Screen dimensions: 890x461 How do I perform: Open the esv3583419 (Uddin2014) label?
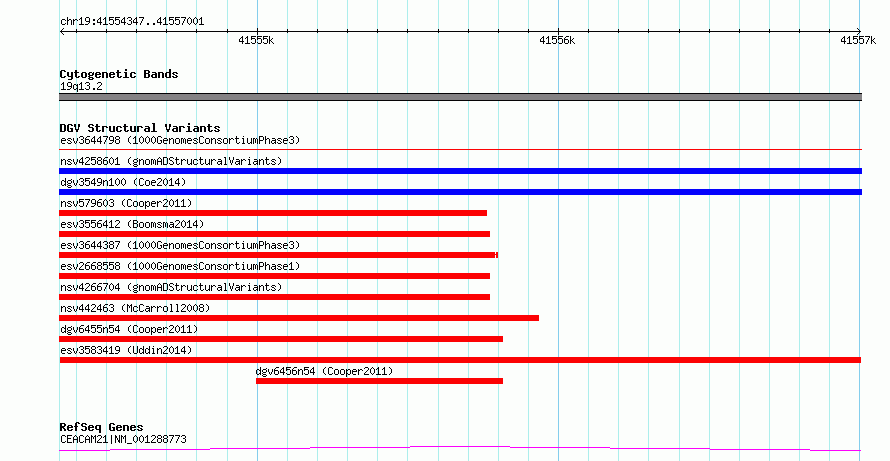126,350
